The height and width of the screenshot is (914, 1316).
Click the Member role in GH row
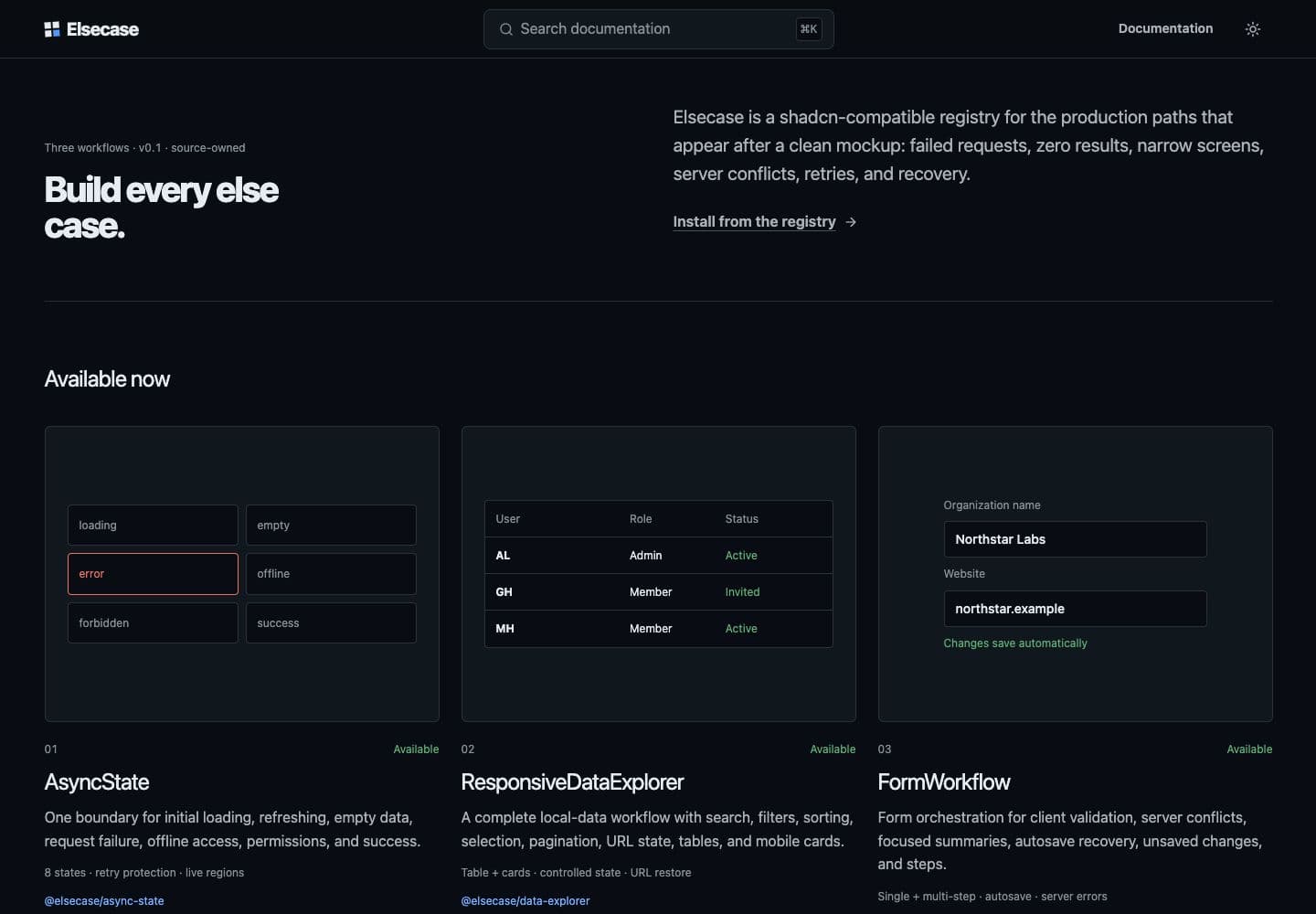pos(651,592)
